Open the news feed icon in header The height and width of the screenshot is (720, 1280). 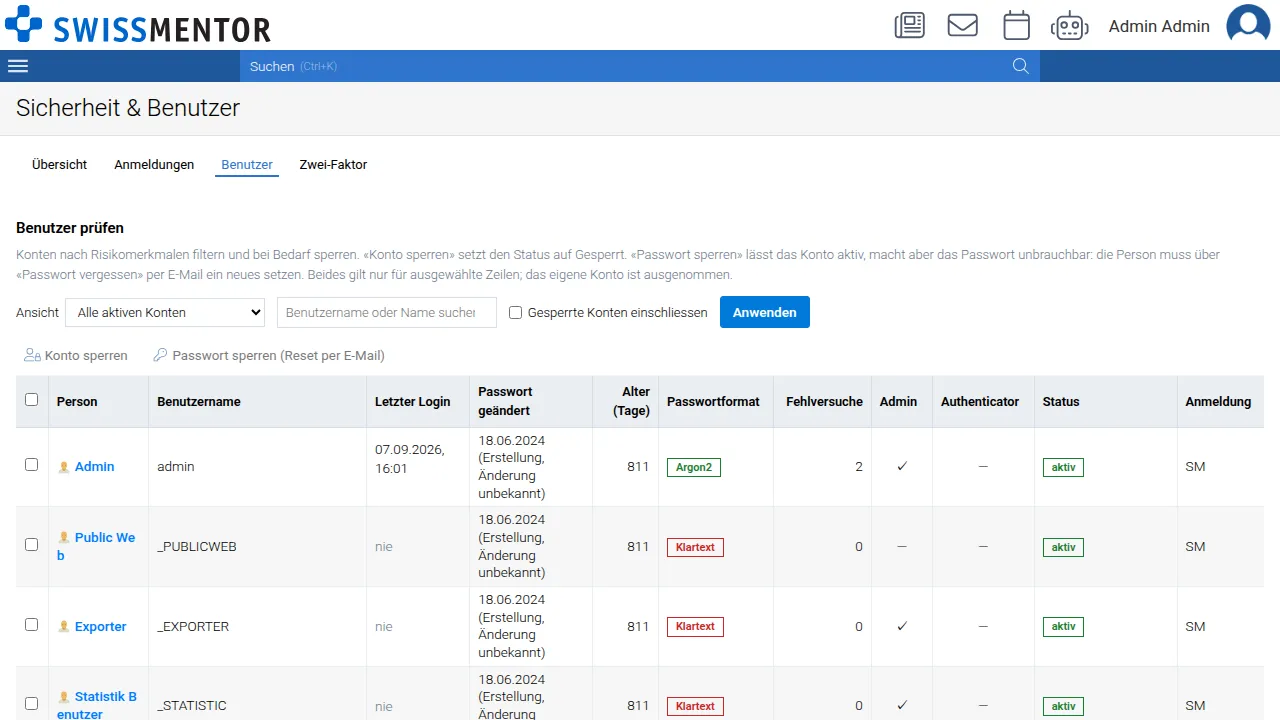909,25
